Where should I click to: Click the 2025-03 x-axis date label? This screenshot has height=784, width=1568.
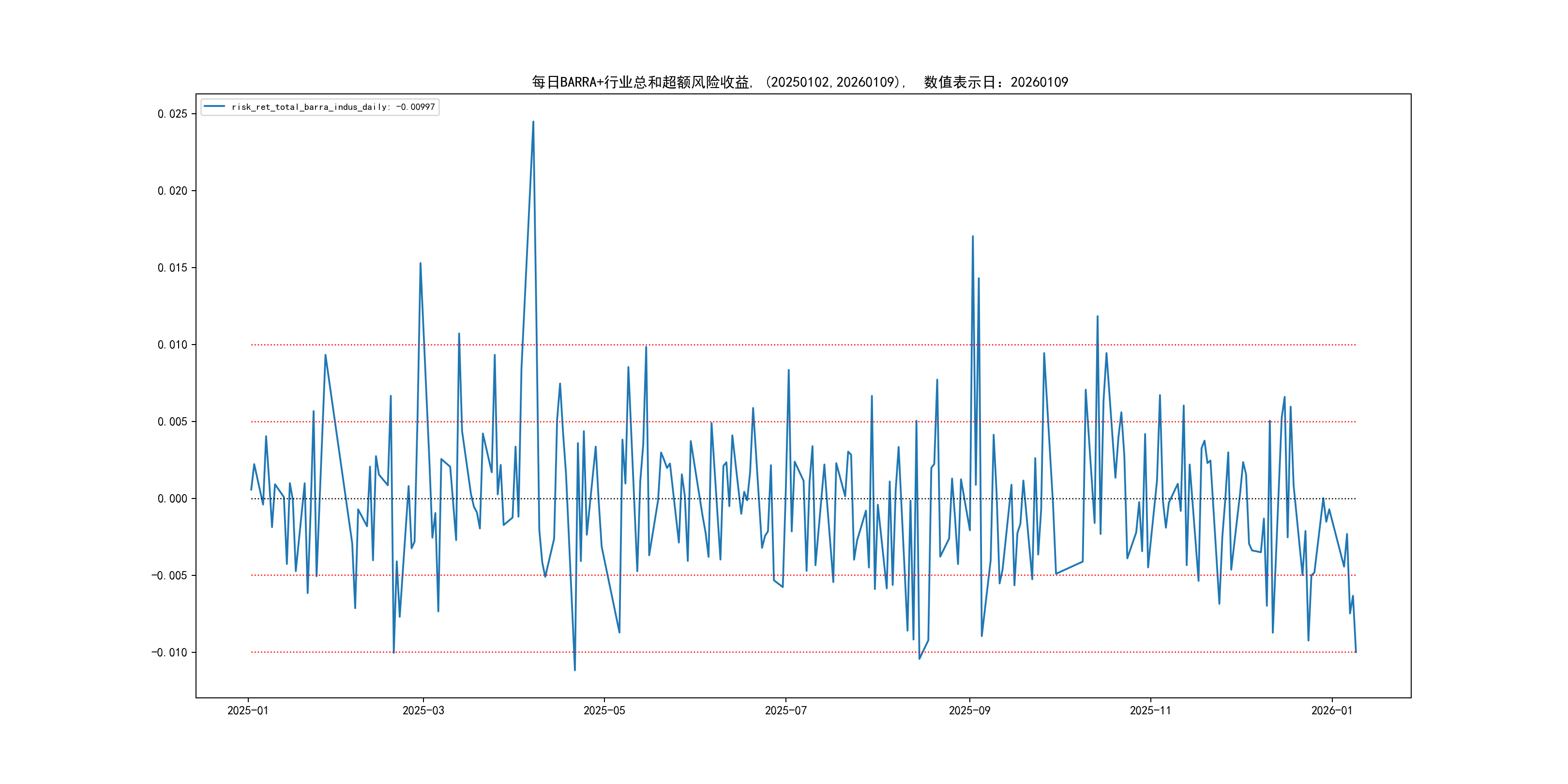[423, 710]
